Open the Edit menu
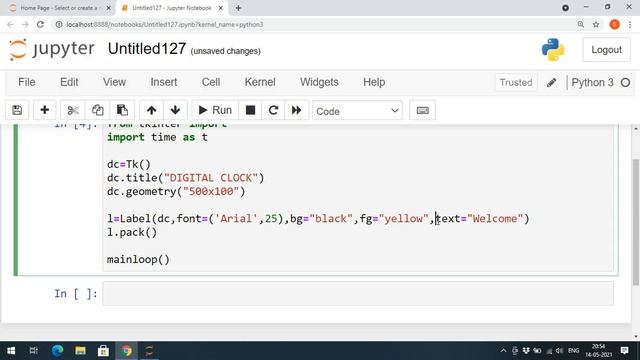Screen dimensions: 640x360 (x=69, y=82)
